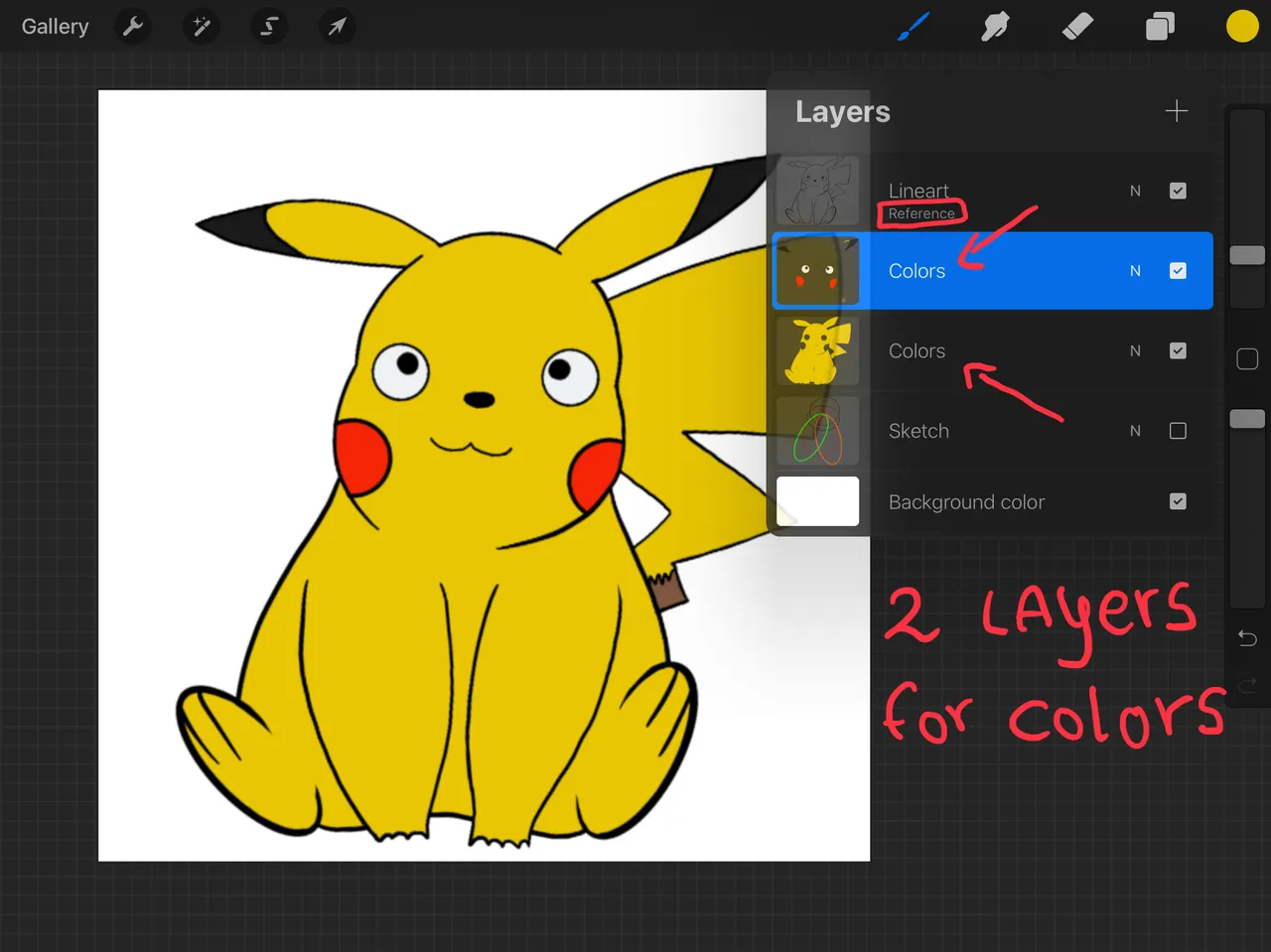Undo the last action with arrow
The width and height of the screenshot is (1271, 952).
1247,638
